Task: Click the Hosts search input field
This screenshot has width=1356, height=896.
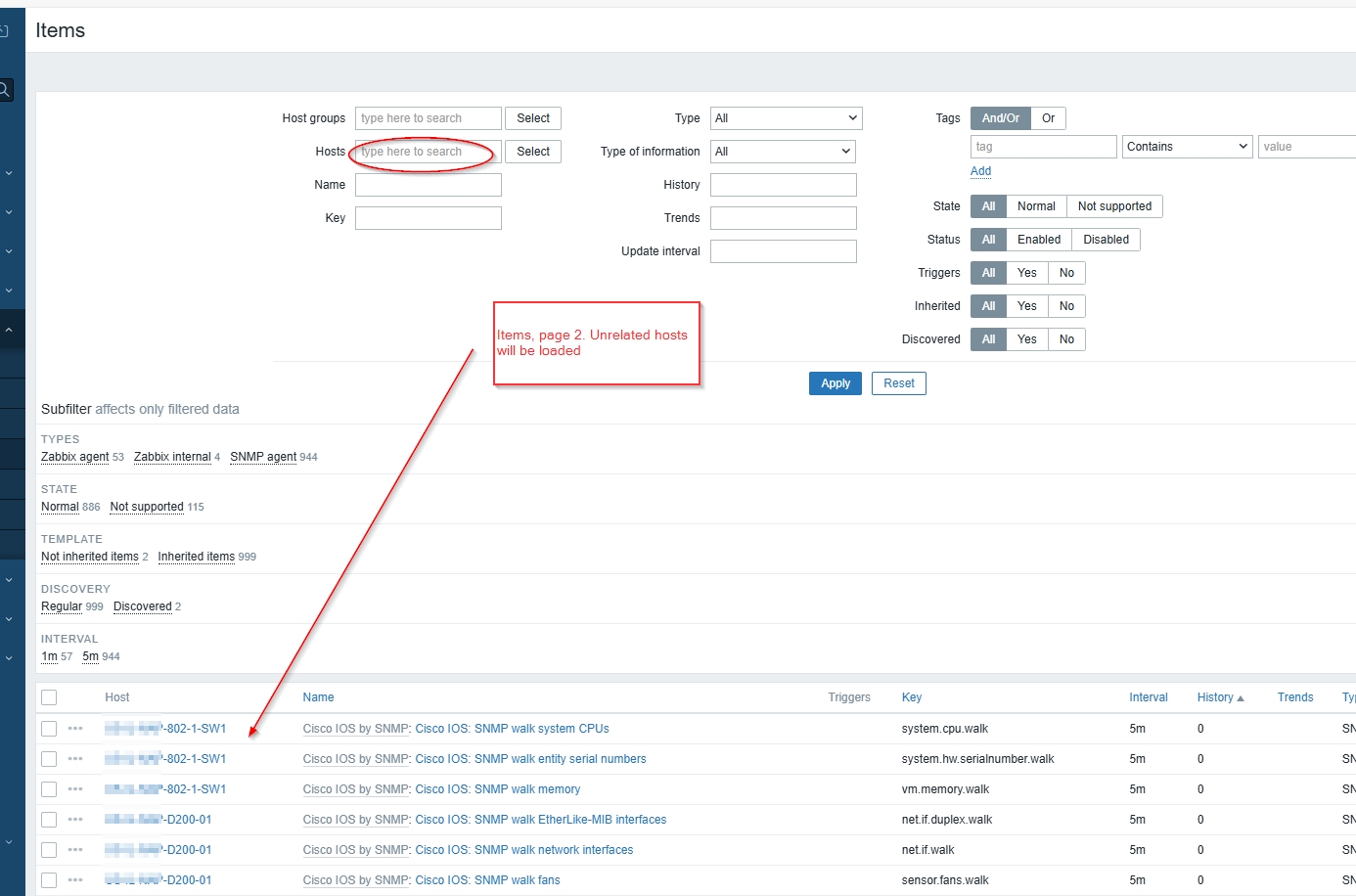Action: (428, 152)
